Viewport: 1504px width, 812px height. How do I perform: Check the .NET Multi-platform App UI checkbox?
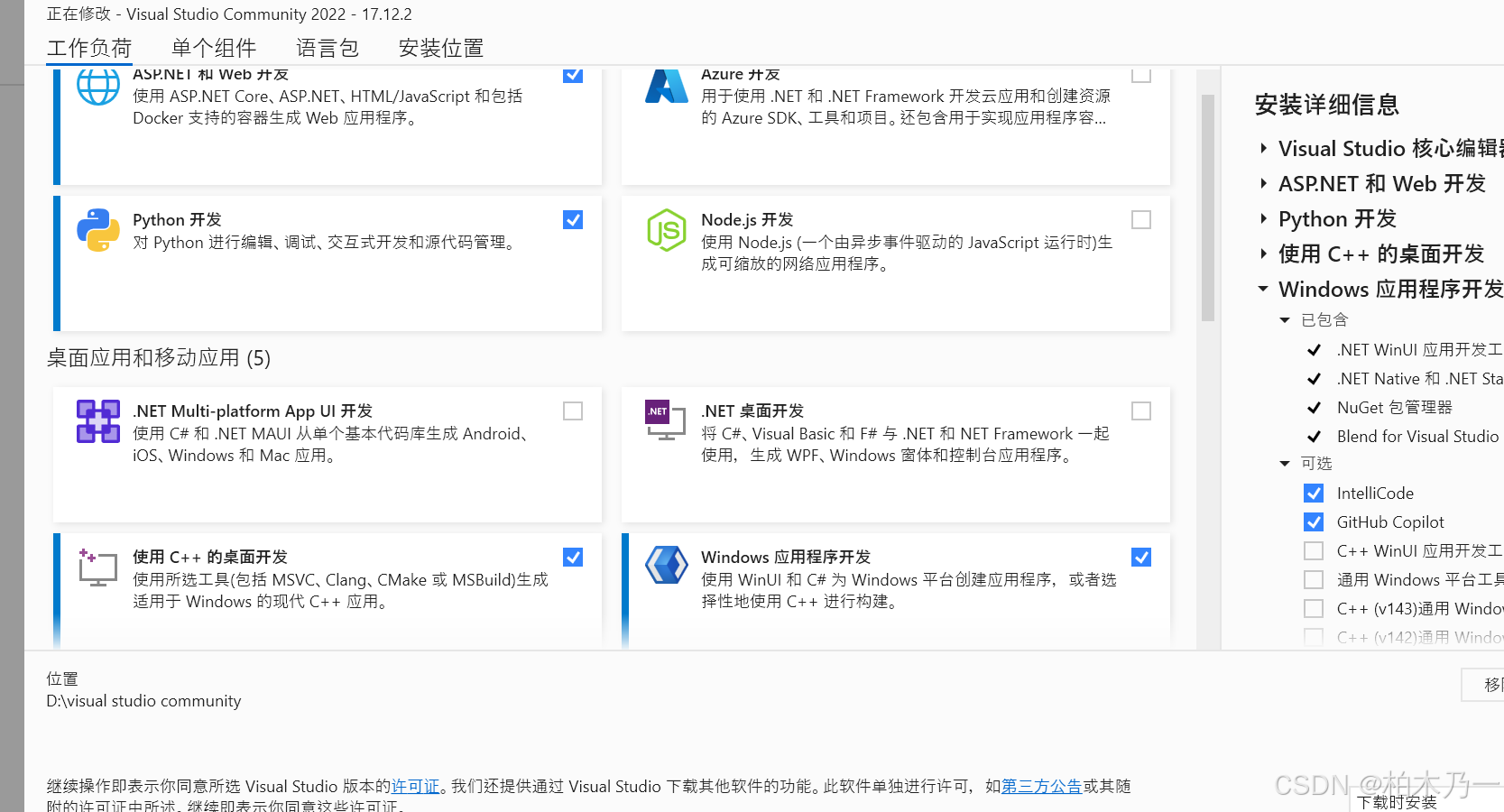[x=573, y=411]
